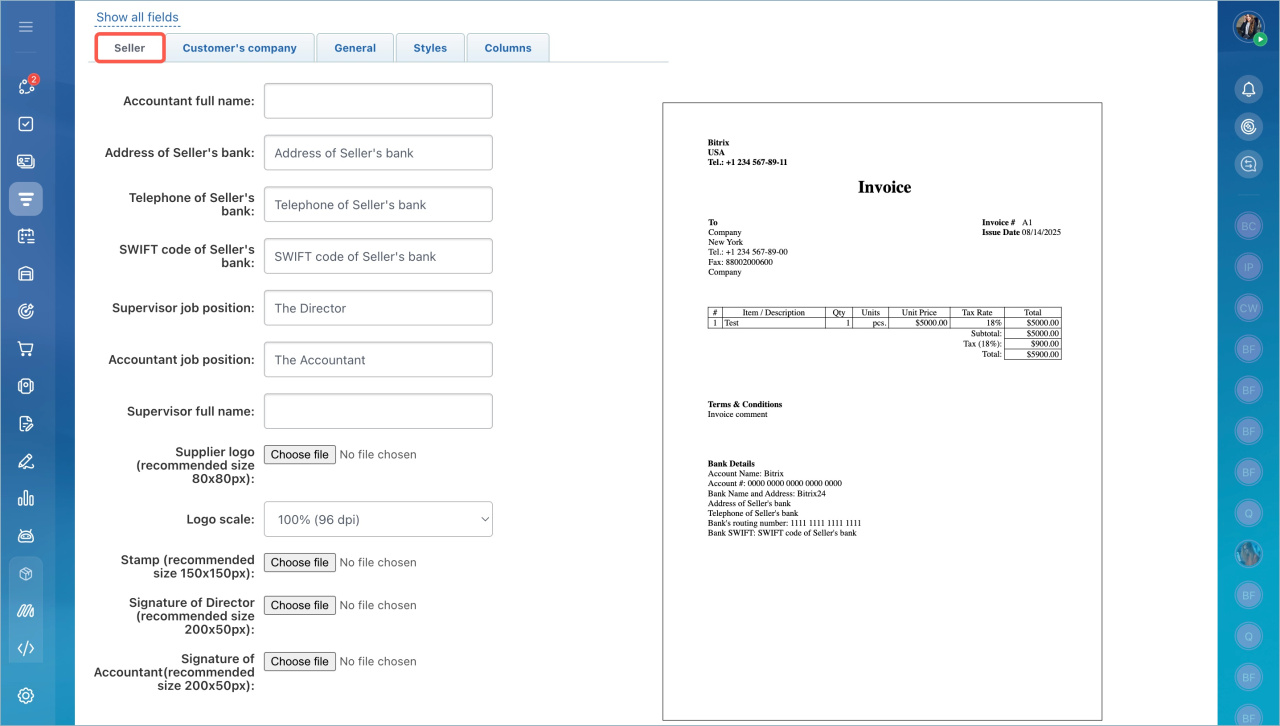Image resolution: width=1280 pixels, height=726 pixels.
Task: Click the feed icon with red badge
Action: 26,86
